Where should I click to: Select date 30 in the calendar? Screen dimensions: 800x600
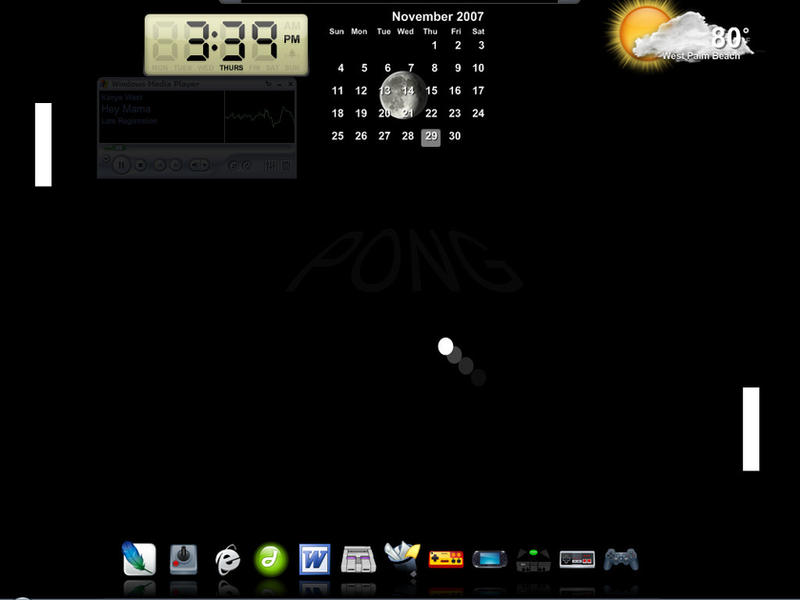point(455,136)
